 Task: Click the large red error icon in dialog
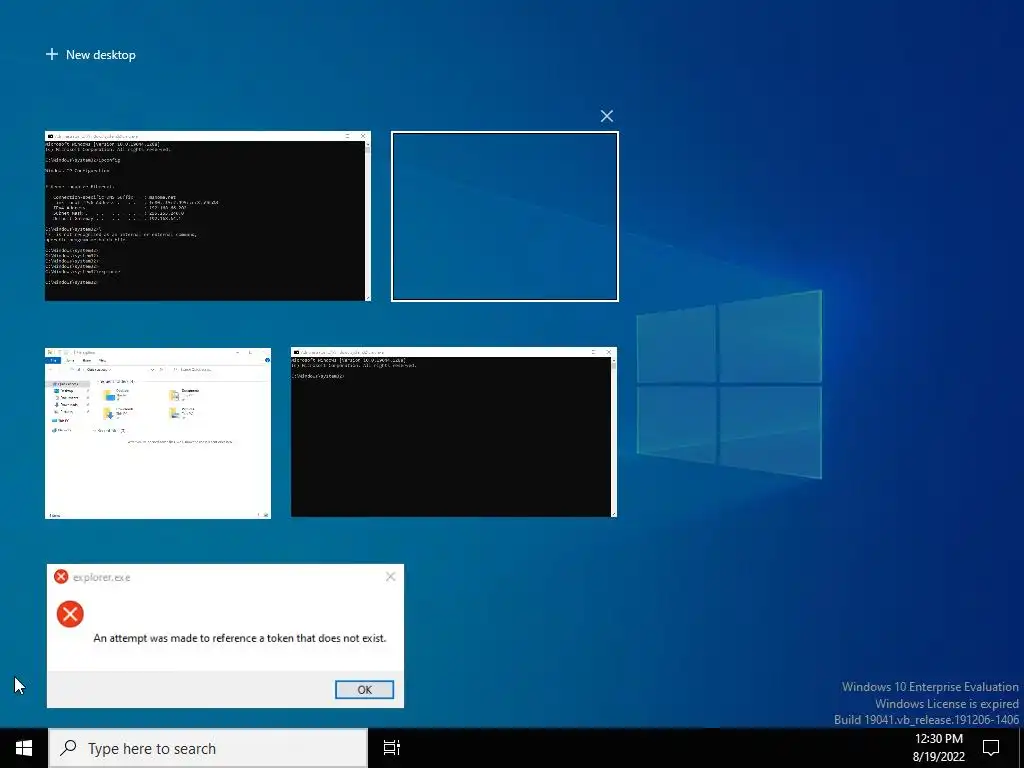point(70,614)
